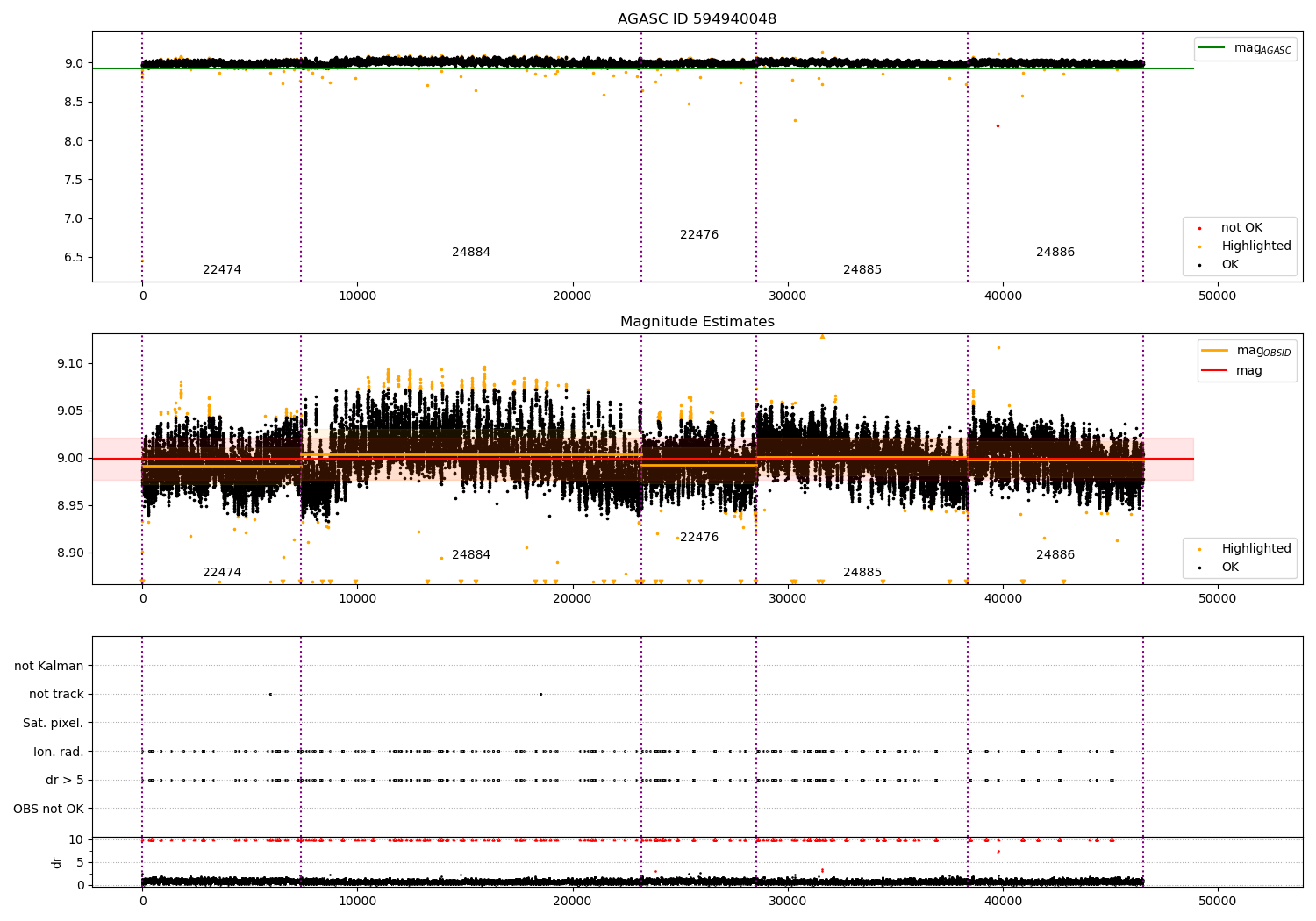Click the '9.05' y-axis tick label
This screenshot has height=921, width=1316.
(69, 411)
